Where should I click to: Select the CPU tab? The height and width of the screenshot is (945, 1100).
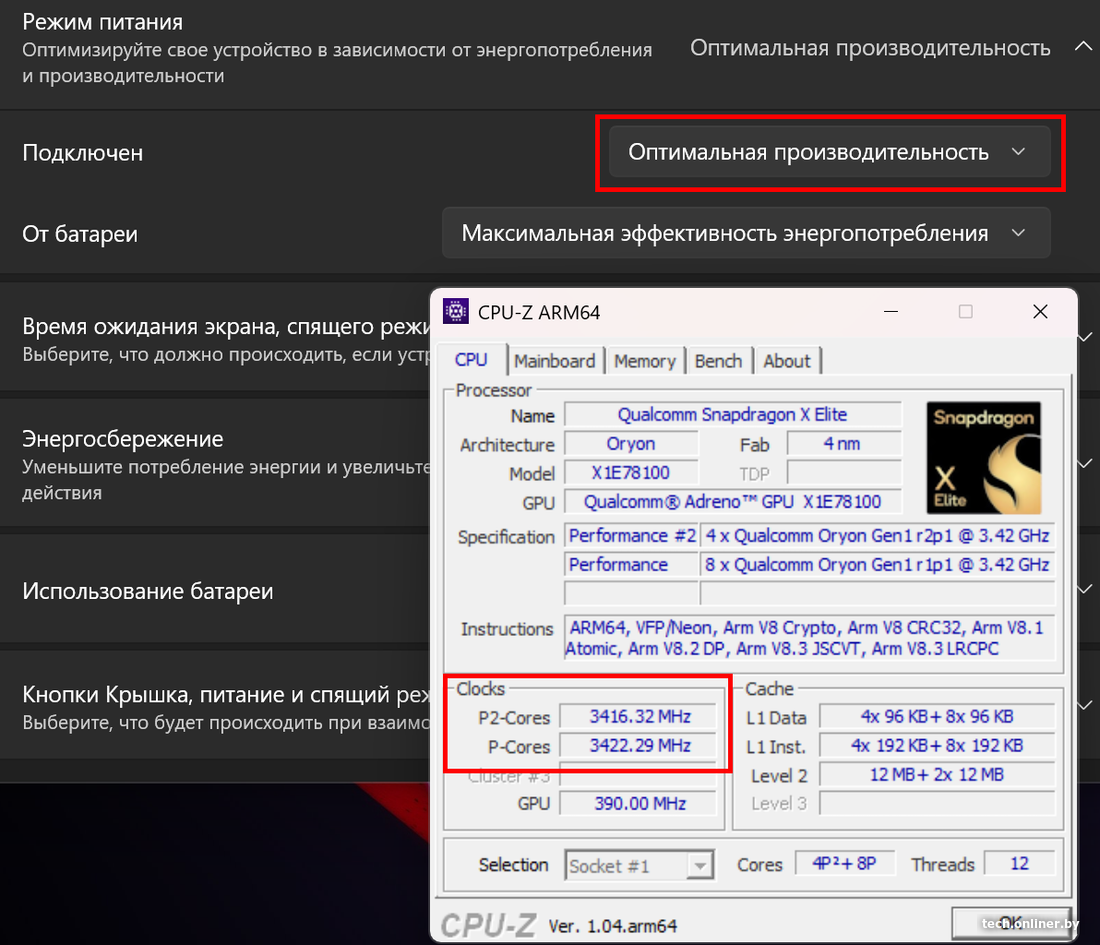tap(471, 359)
